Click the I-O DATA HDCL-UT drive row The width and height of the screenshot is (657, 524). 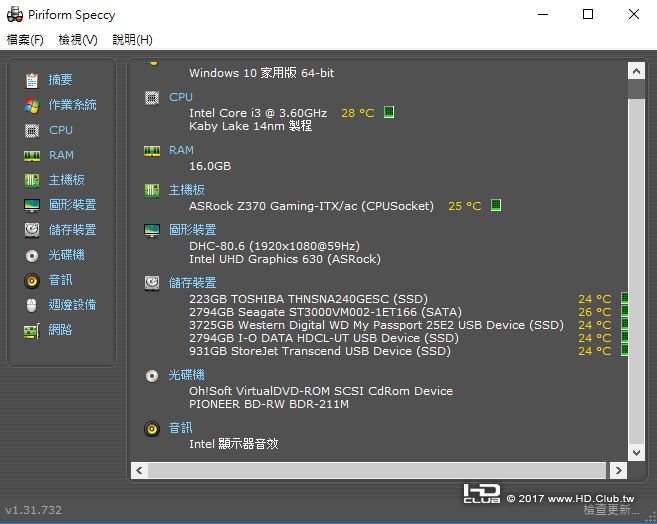(323, 338)
